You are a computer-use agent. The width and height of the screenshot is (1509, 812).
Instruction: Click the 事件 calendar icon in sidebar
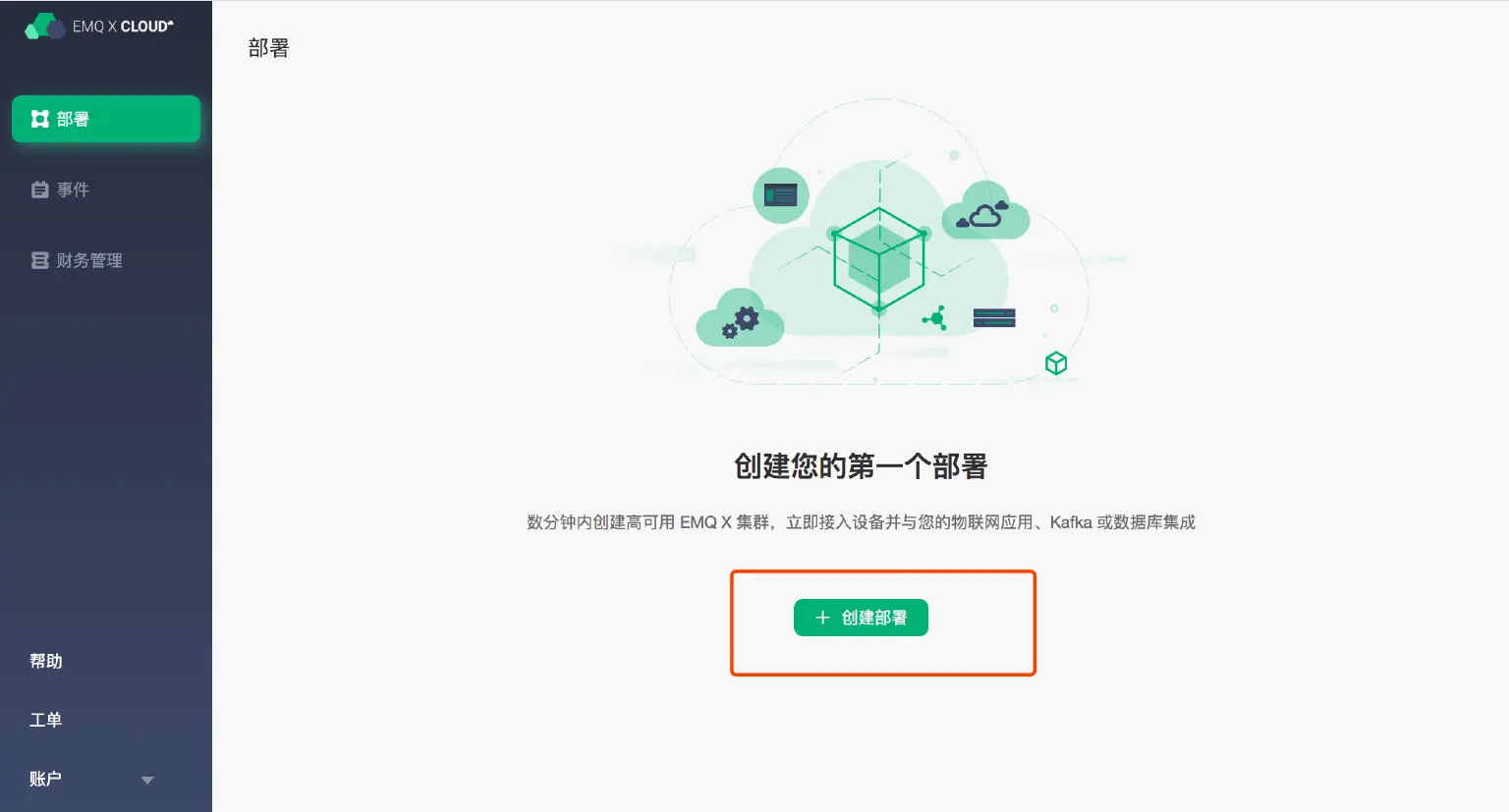(x=40, y=189)
